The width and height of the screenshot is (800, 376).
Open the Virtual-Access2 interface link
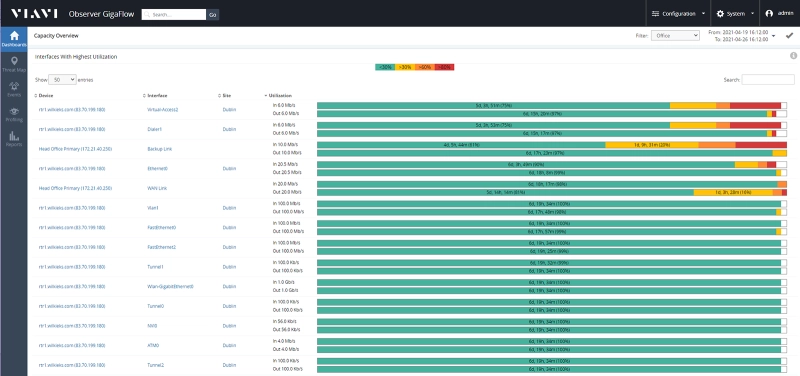(x=162, y=110)
